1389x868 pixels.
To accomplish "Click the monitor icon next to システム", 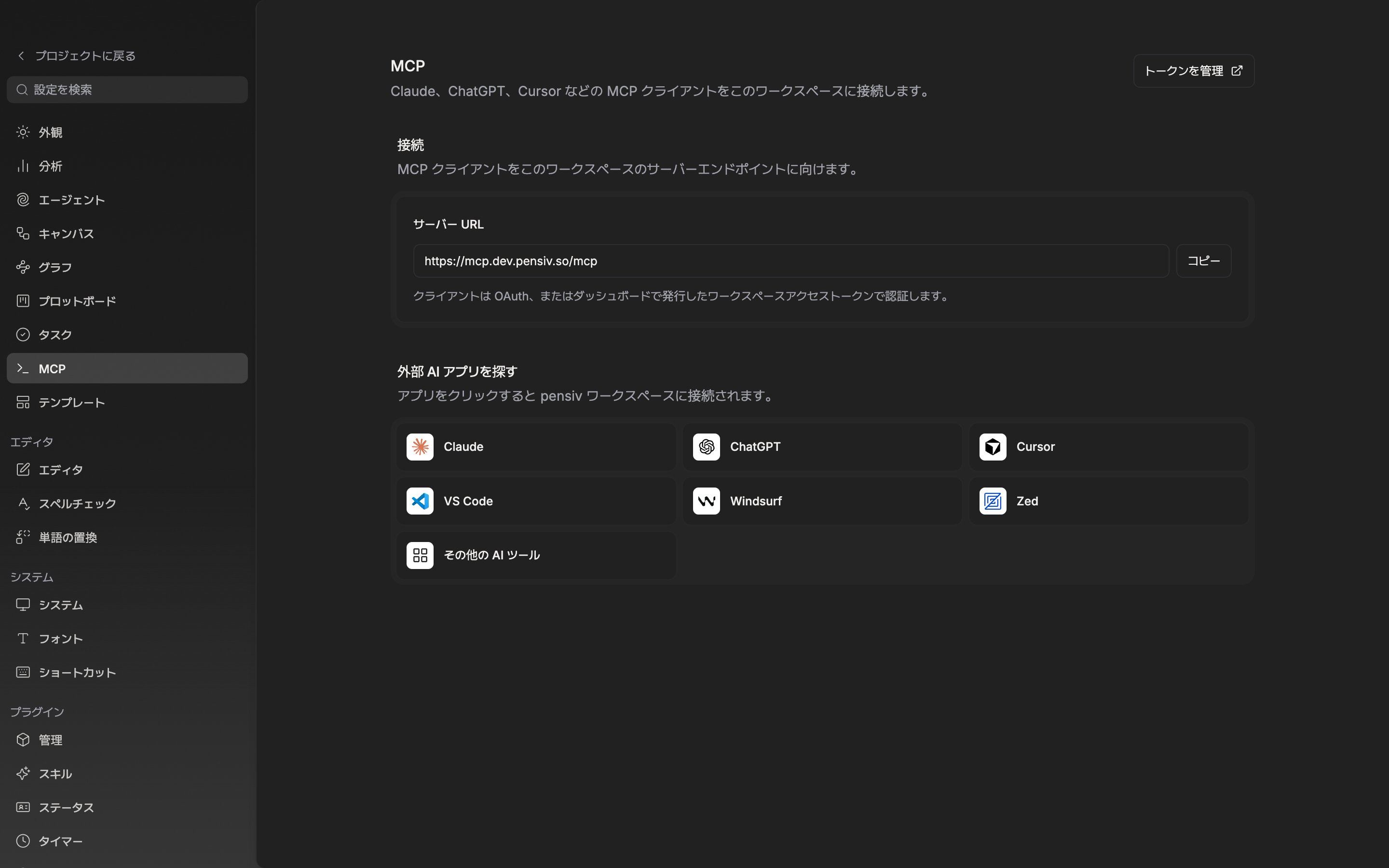I will click(x=23, y=605).
